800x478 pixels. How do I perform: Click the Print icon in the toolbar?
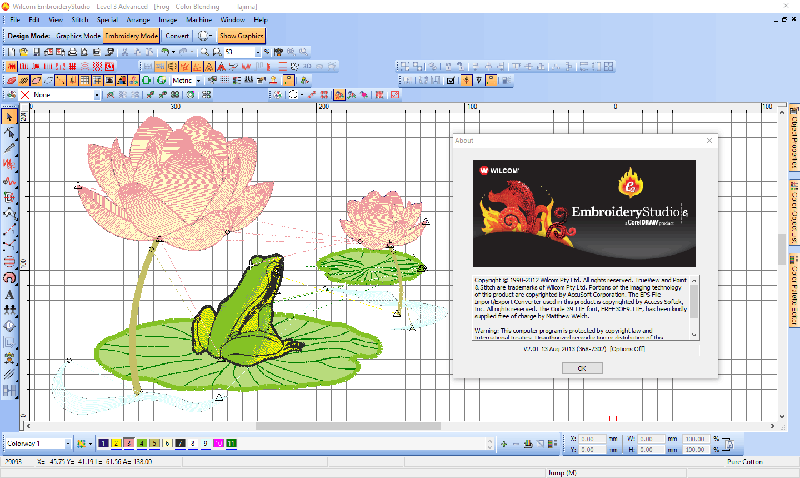(x=72, y=52)
